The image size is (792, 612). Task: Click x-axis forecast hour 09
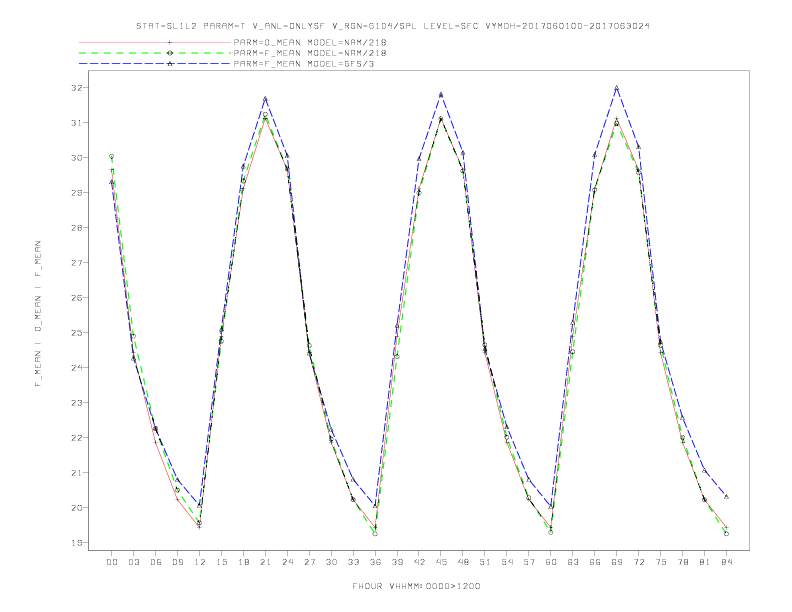[x=177, y=562]
